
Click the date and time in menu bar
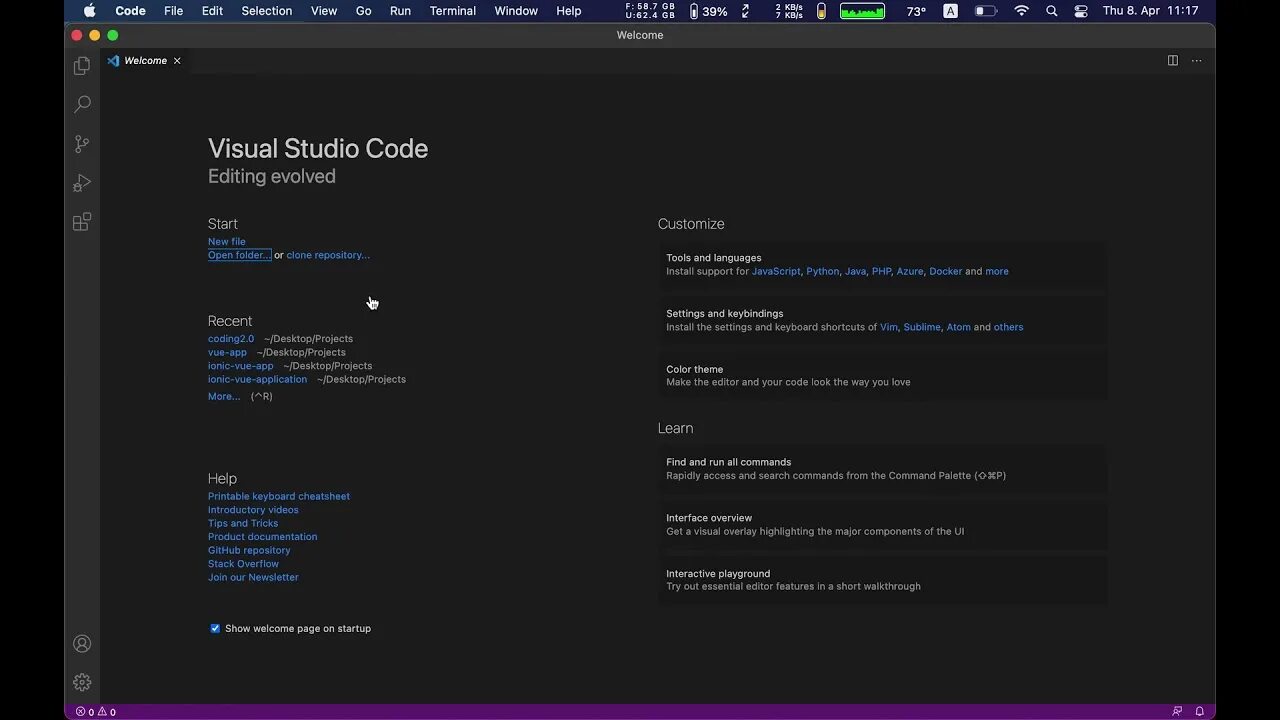point(1150,11)
